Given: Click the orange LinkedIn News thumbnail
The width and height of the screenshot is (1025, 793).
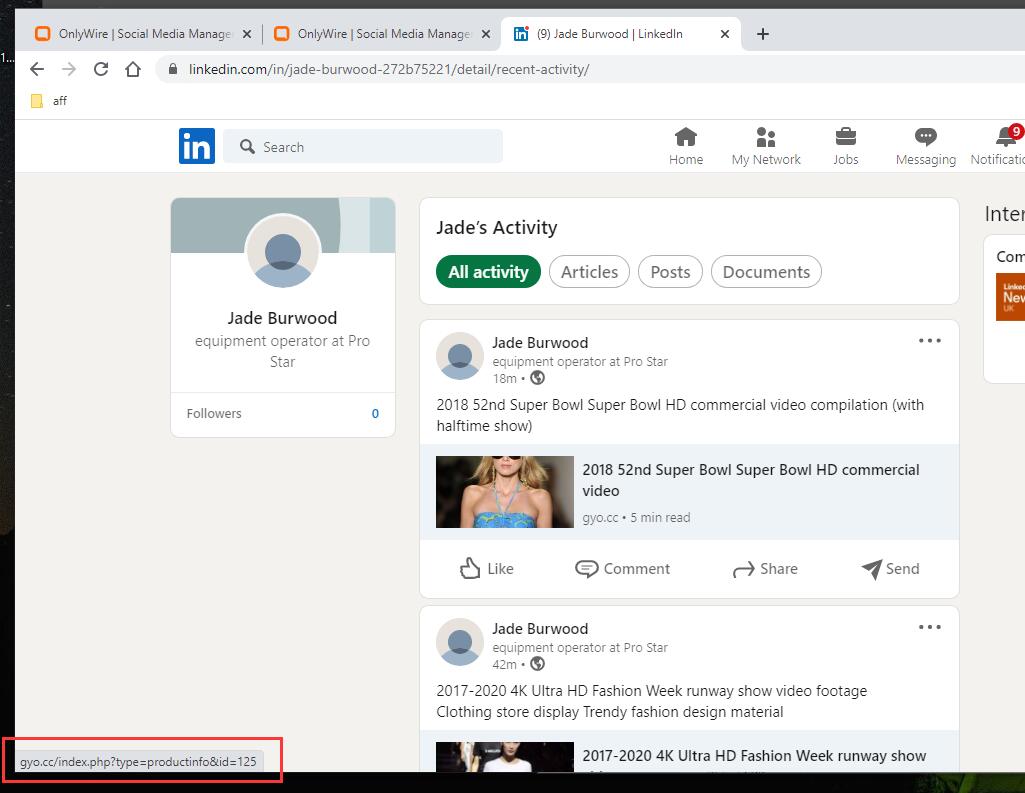Looking at the screenshot, I should click(x=1011, y=297).
